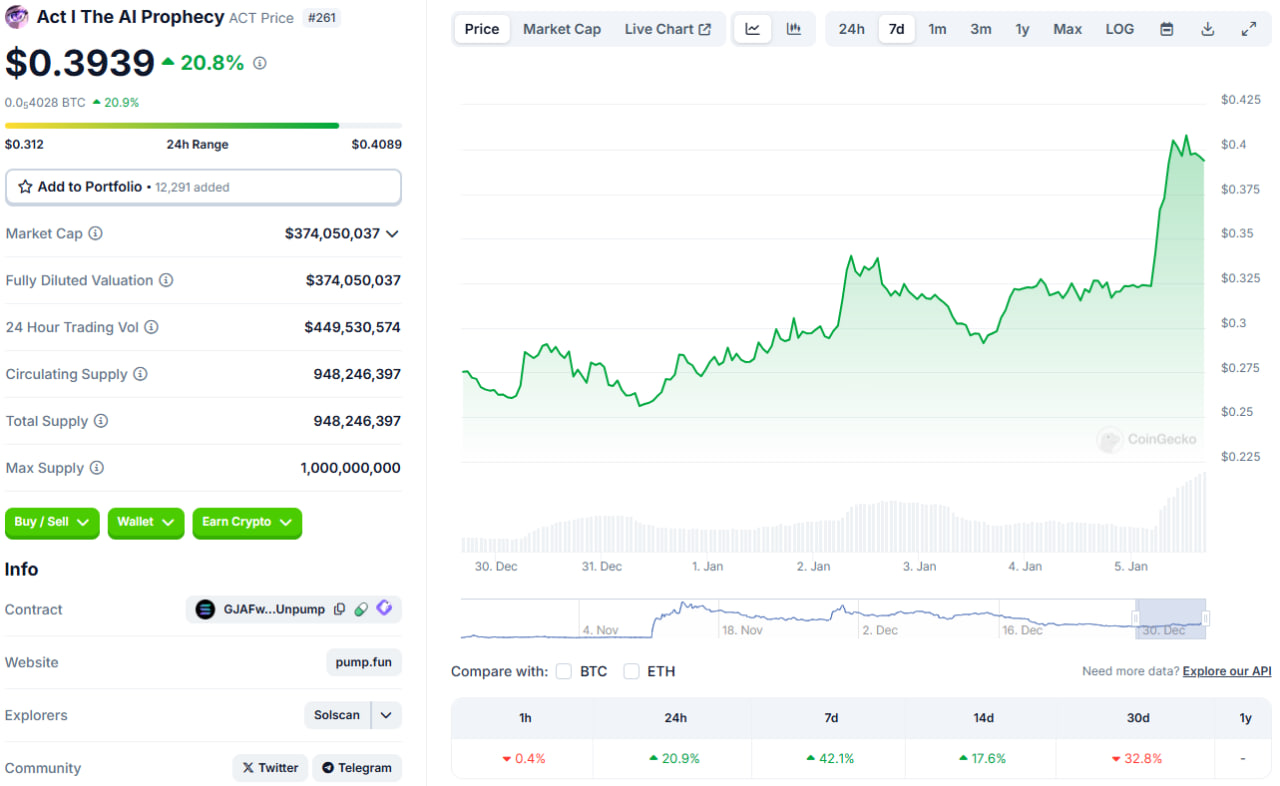The image size is (1280, 786).
Task: Toggle ETH comparison checkbox
Action: 631,671
